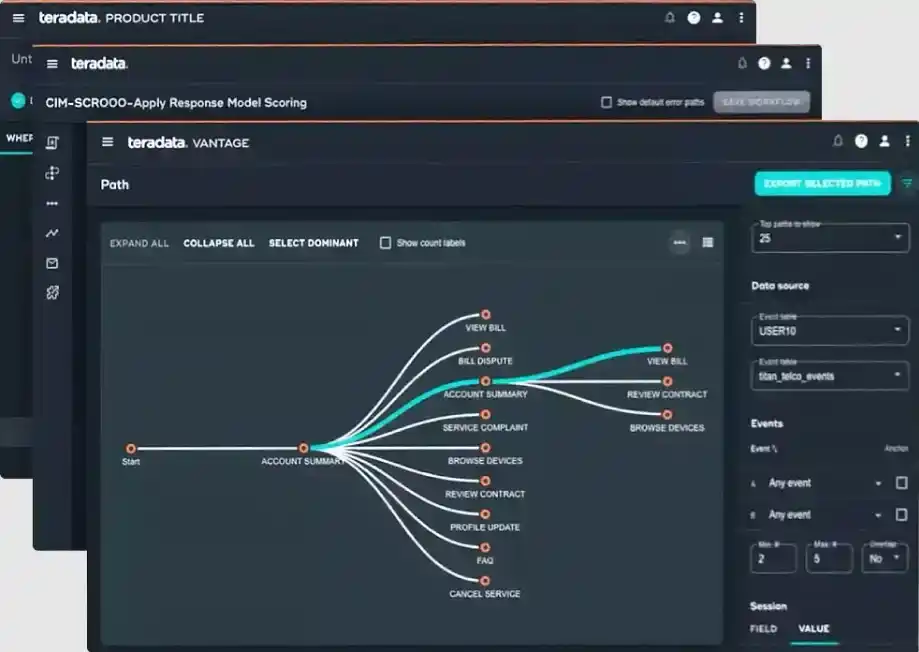Select the line chart icon in the sidebar
Viewport: 919px width, 652px height.
[x=52, y=233]
